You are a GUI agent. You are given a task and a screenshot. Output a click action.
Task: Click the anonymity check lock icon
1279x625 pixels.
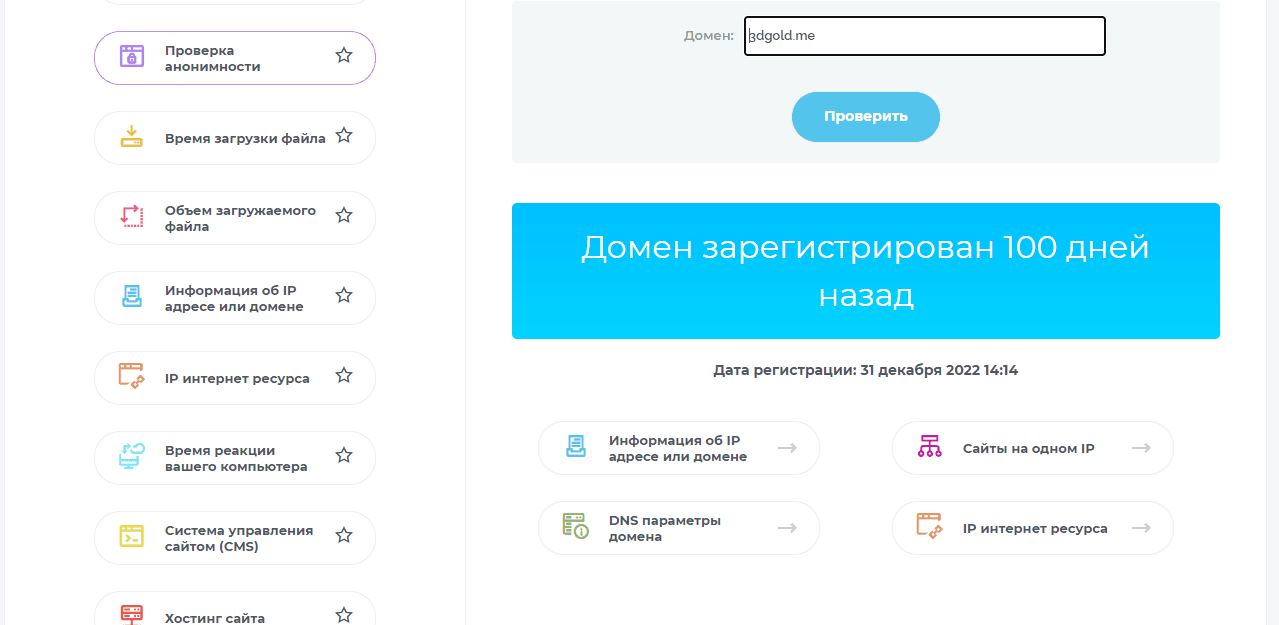[x=132, y=56]
